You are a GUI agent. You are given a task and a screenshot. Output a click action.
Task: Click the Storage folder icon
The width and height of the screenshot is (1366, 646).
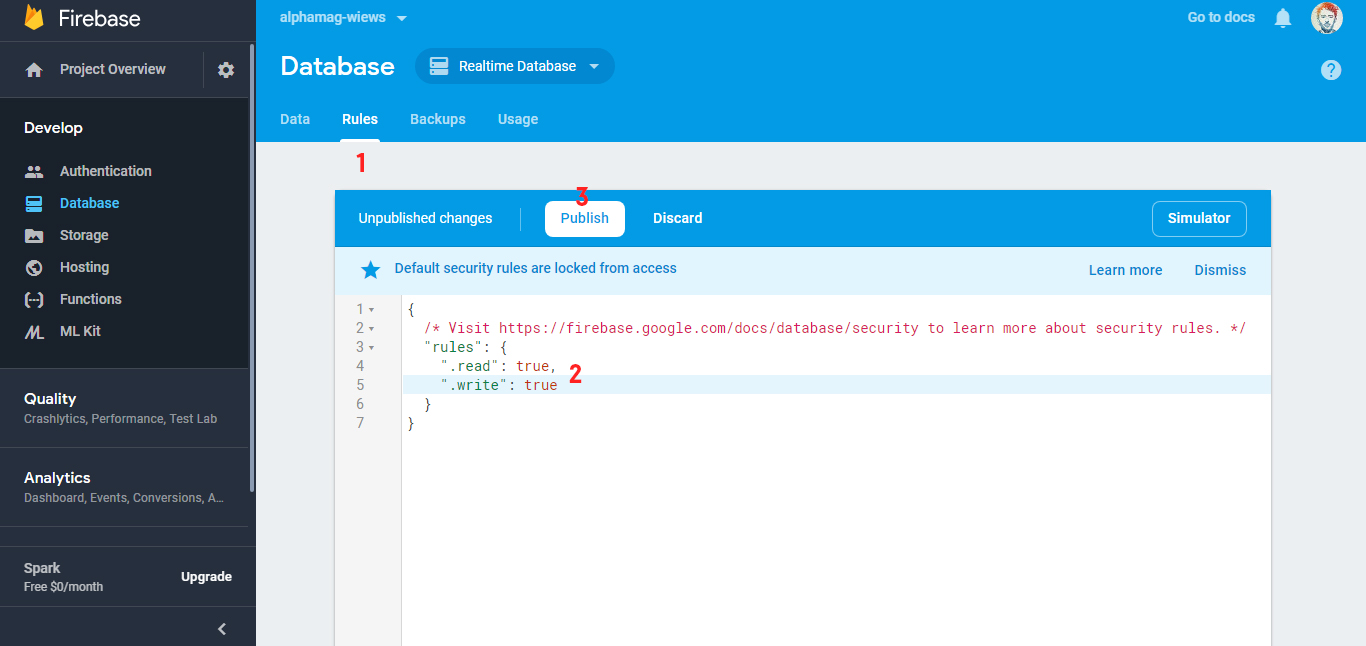[34, 236]
